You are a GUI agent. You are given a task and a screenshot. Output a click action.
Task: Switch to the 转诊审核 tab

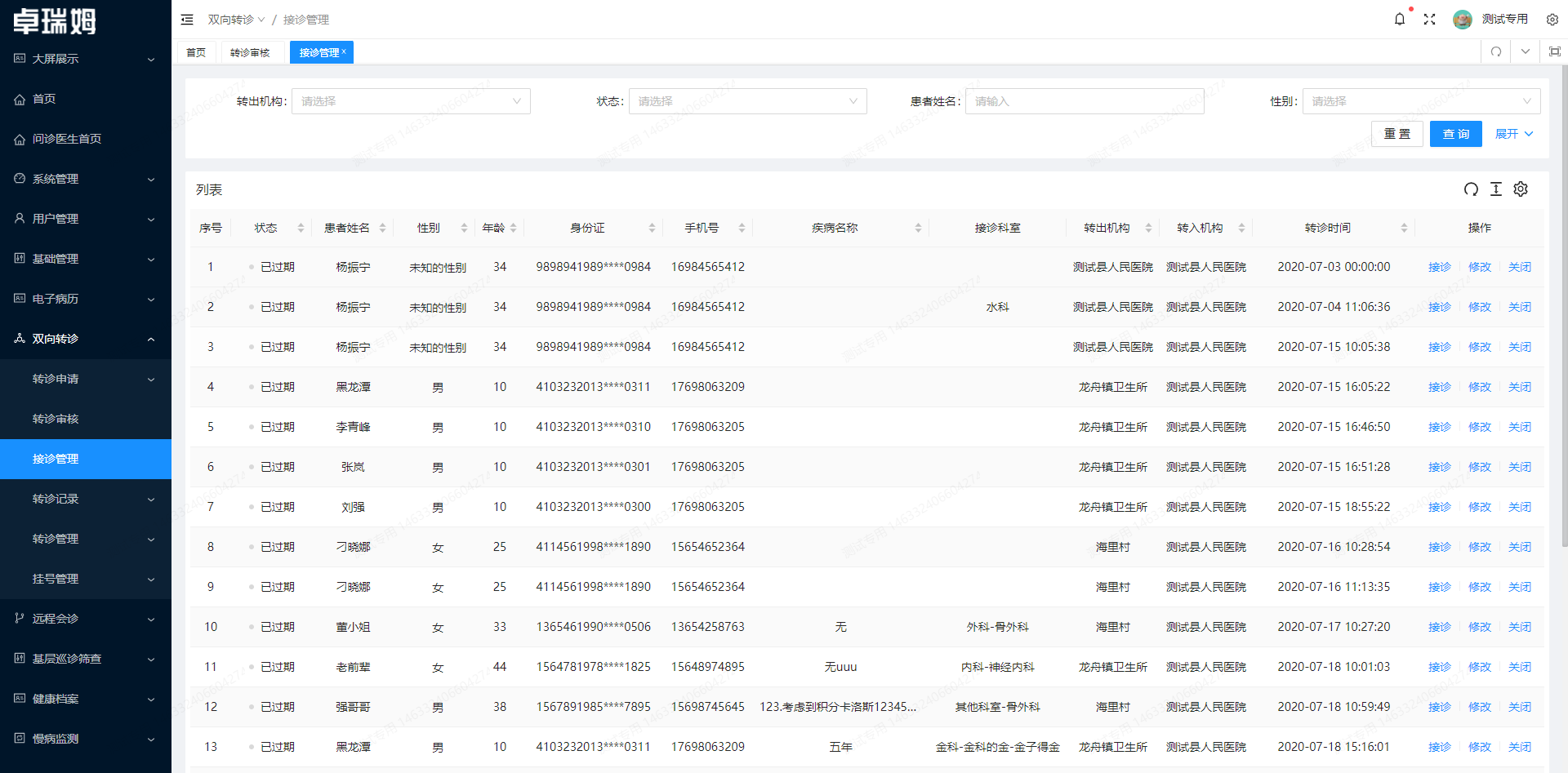250,52
